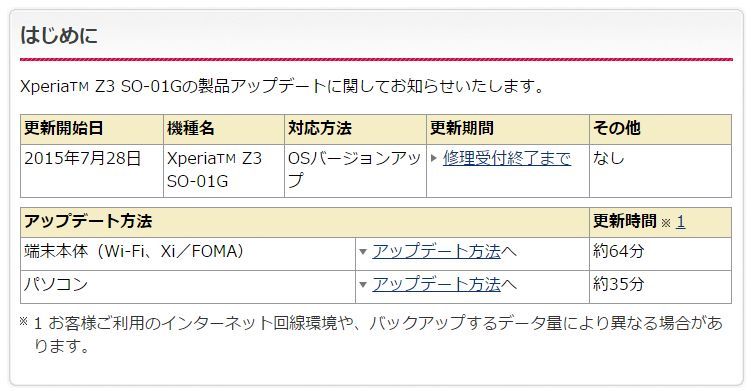This screenshot has height=391, width=755.
Task: Select the 更新開始日 column header
Action: pyautogui.click(x=92, y=129)
